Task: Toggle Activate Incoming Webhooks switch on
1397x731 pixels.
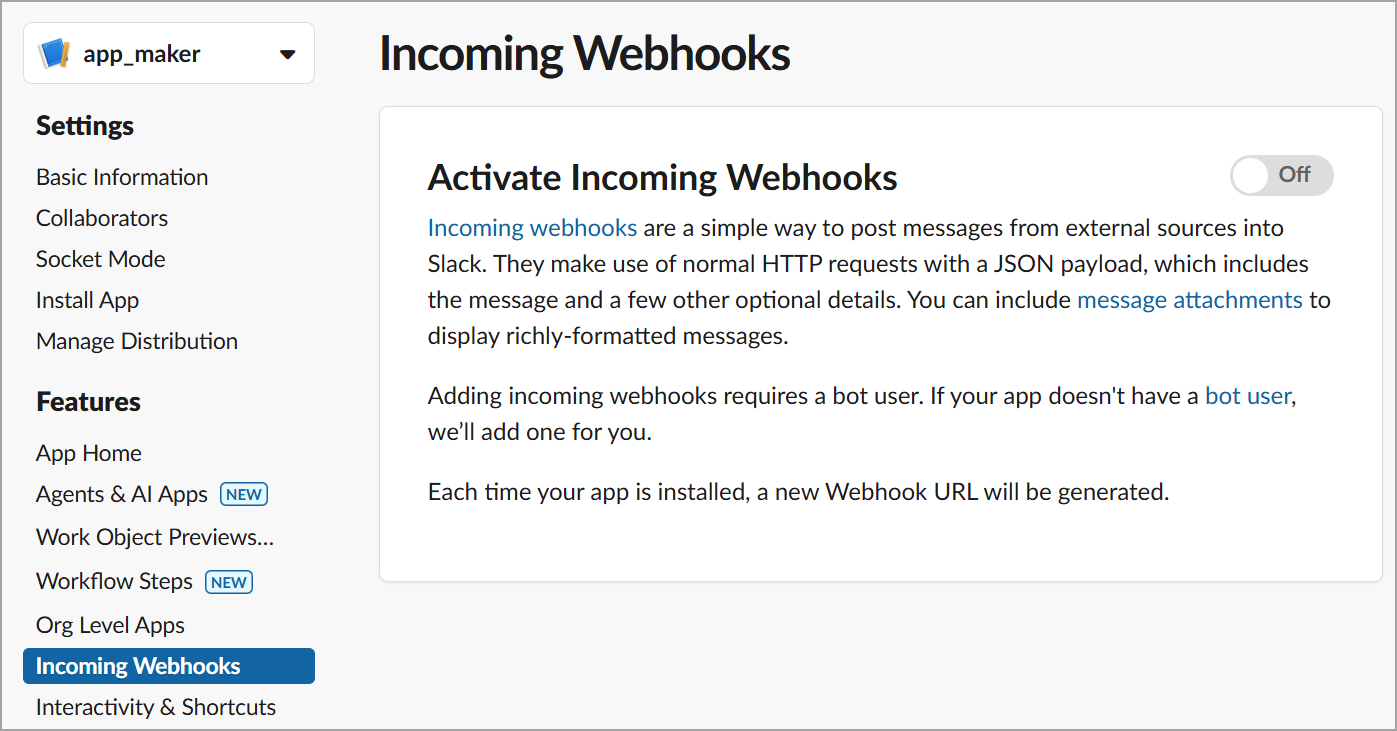Action: click(1281, 175)
